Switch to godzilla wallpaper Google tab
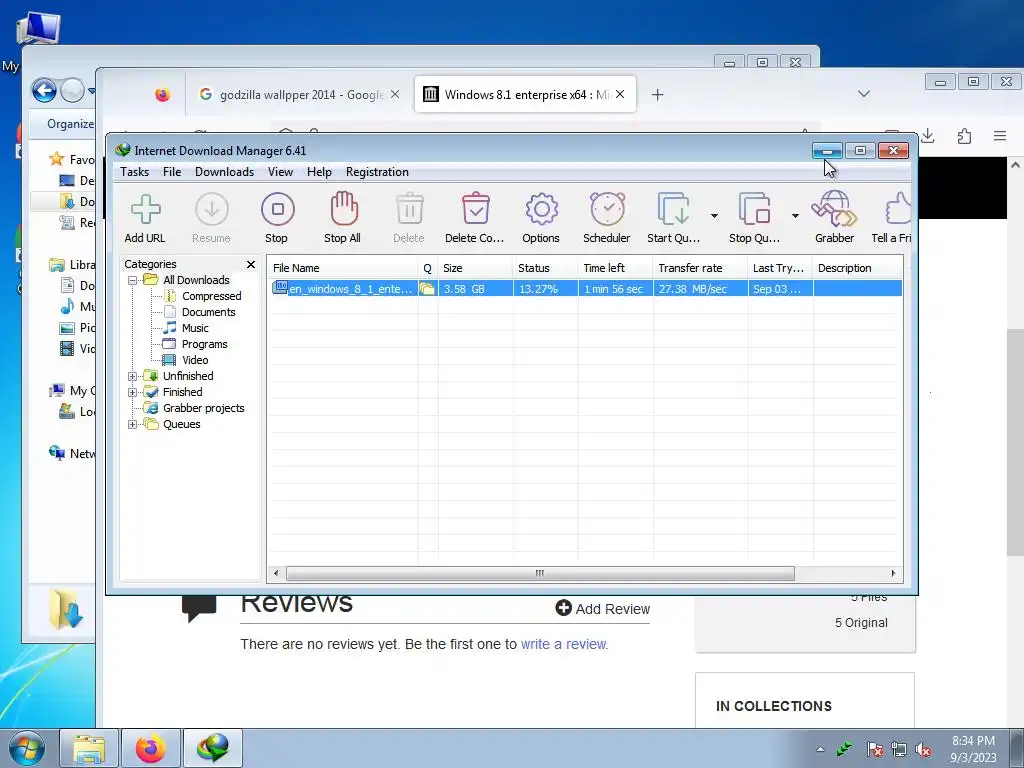This screenshot has width=1024, height=768. click(x=299, y=95)
